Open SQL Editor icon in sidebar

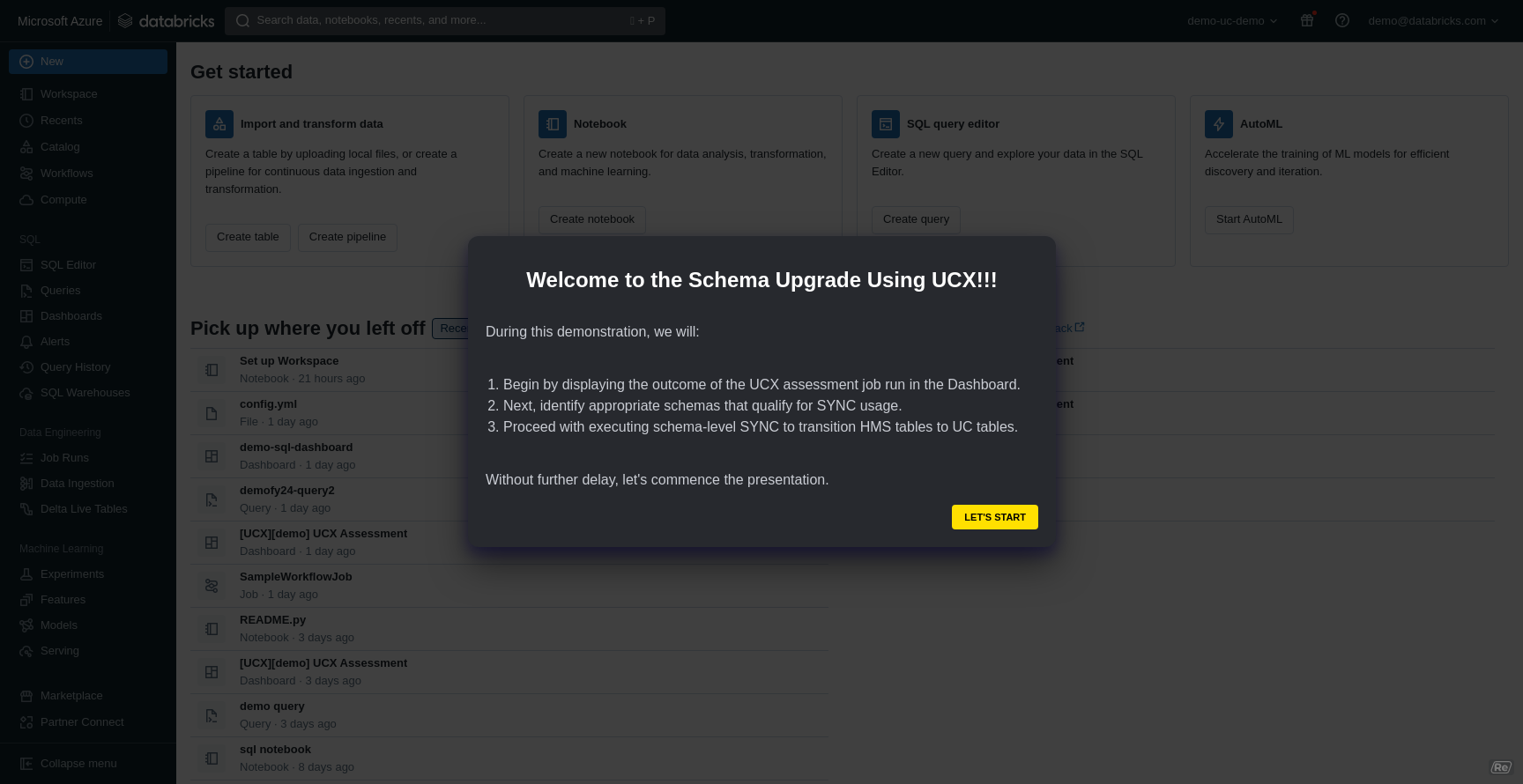(x=26, y=265)
